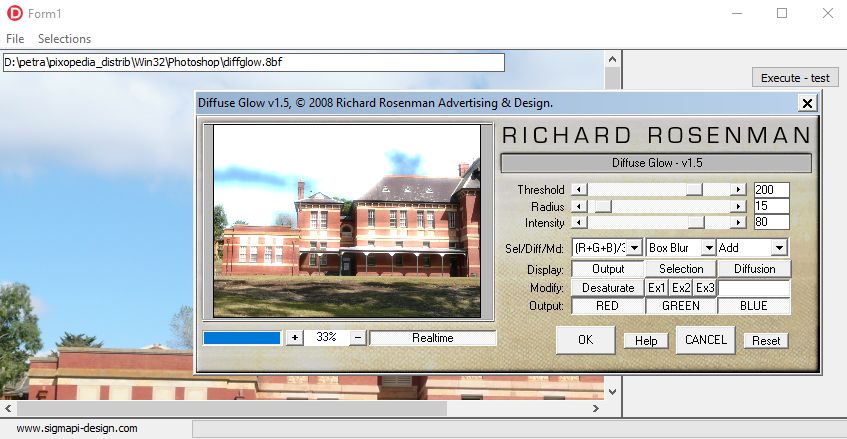Click the Intensity value field showing 80
Image resolution: width=847 pixels, height=439 pixels.
[x=771, y=222]
